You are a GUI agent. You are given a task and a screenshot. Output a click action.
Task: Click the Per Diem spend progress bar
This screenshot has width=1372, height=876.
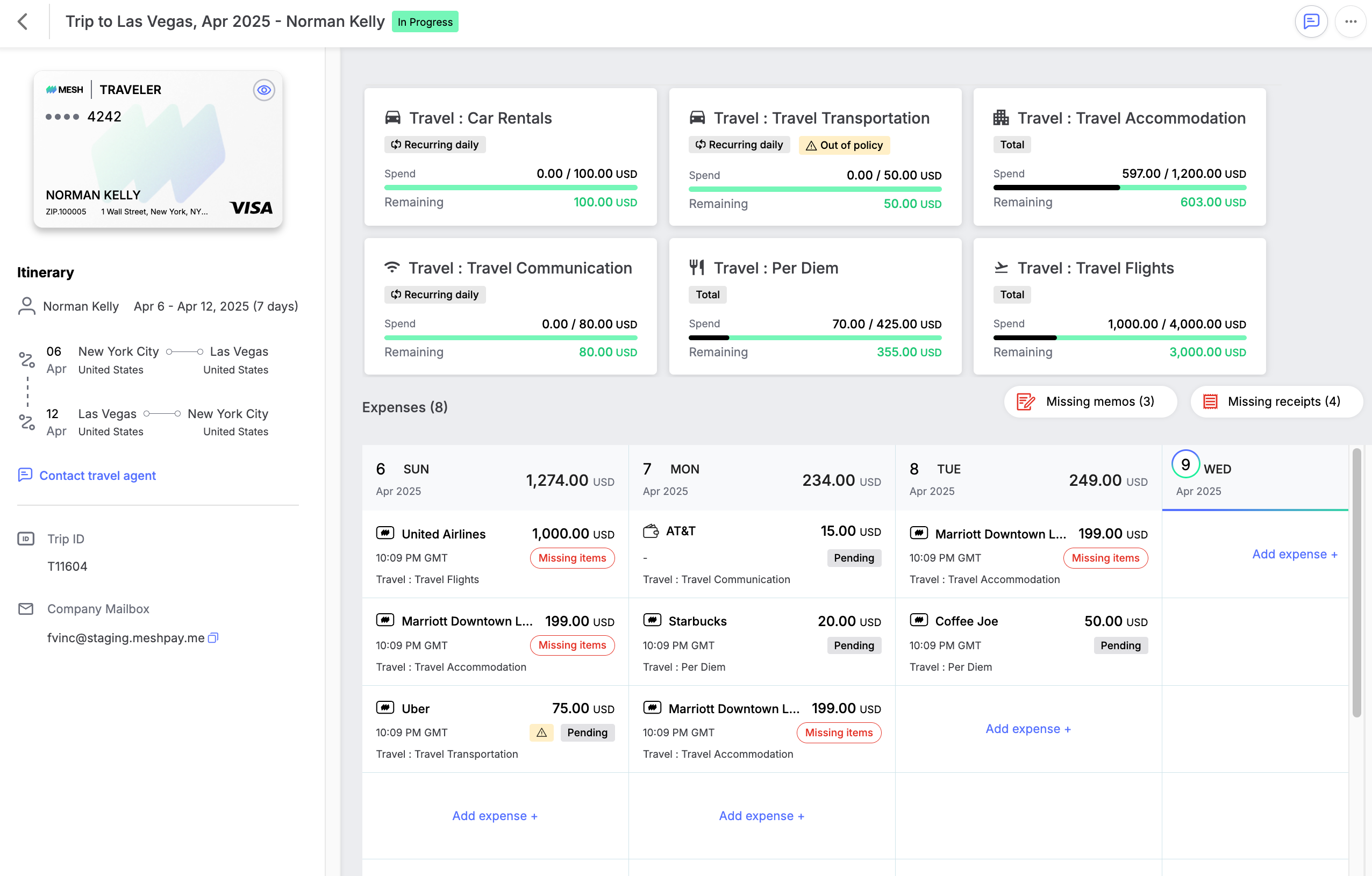tap(815, 338)
